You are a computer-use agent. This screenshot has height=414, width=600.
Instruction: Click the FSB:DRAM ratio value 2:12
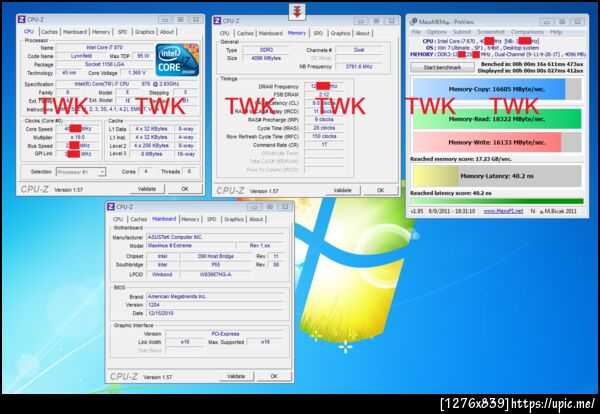pyautogui.click(x=324, y=95)
